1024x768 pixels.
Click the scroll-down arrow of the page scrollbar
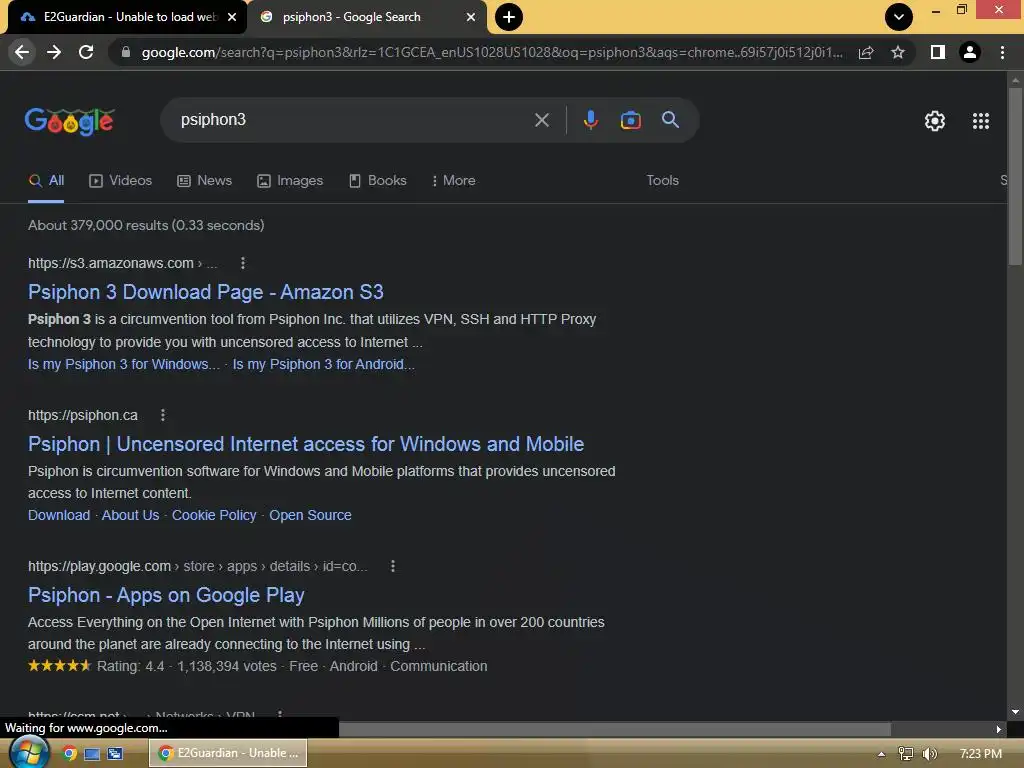pos(1015,712)
